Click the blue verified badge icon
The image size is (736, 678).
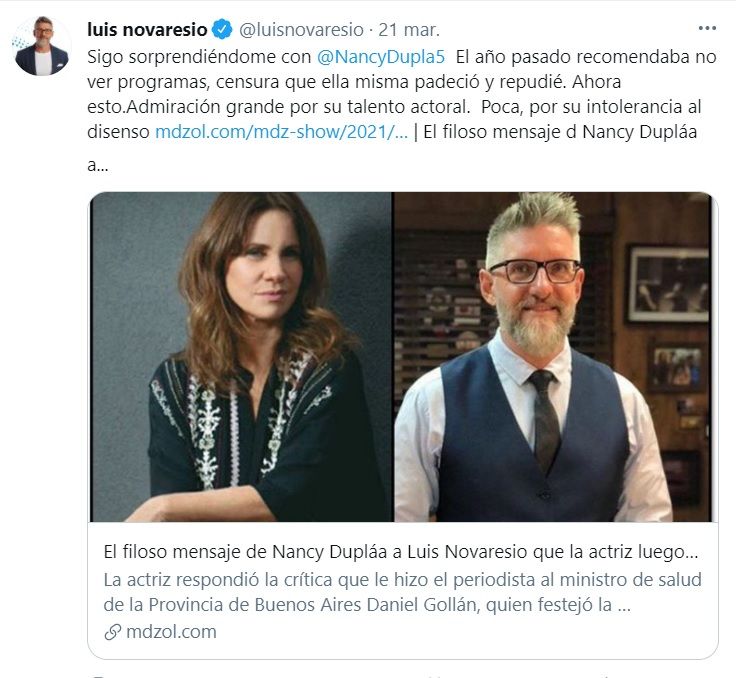pos(222,29)
